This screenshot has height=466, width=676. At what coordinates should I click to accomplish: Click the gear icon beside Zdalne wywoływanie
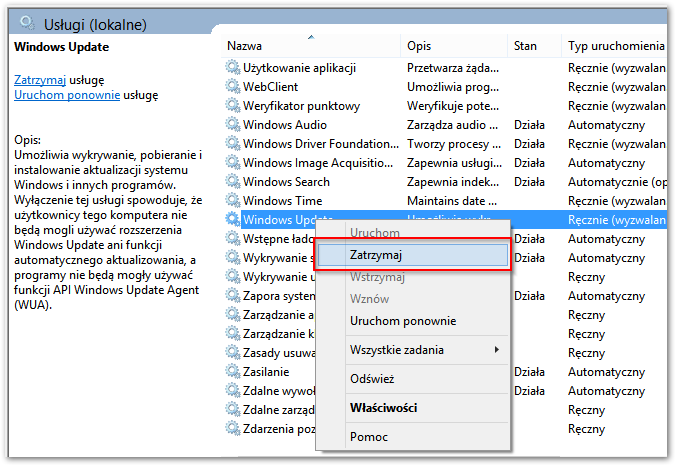233,390
